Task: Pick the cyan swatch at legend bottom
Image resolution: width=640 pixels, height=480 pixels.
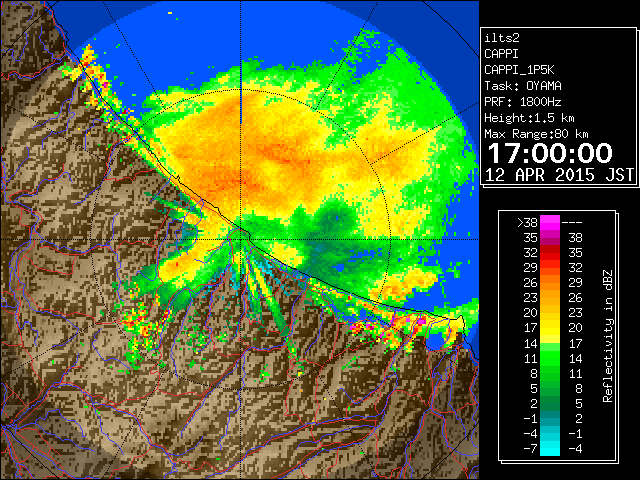Action: (550, 448)
